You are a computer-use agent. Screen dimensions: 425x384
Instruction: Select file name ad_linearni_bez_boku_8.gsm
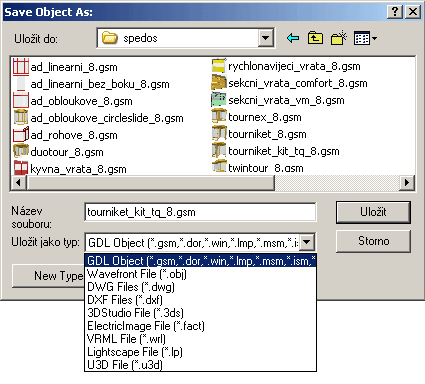point(100,84)
